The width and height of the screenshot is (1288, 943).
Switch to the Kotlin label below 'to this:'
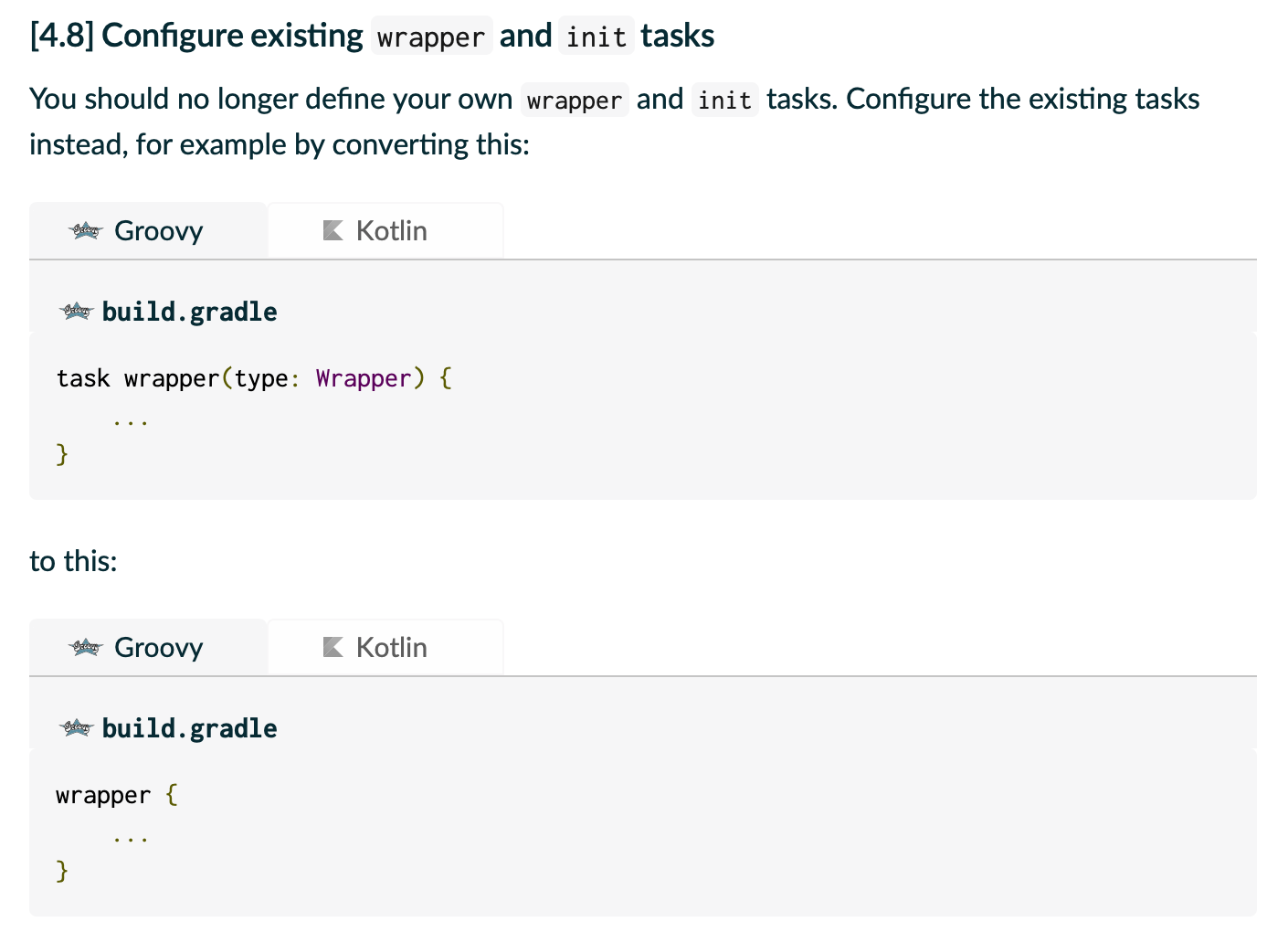point(392,647)
